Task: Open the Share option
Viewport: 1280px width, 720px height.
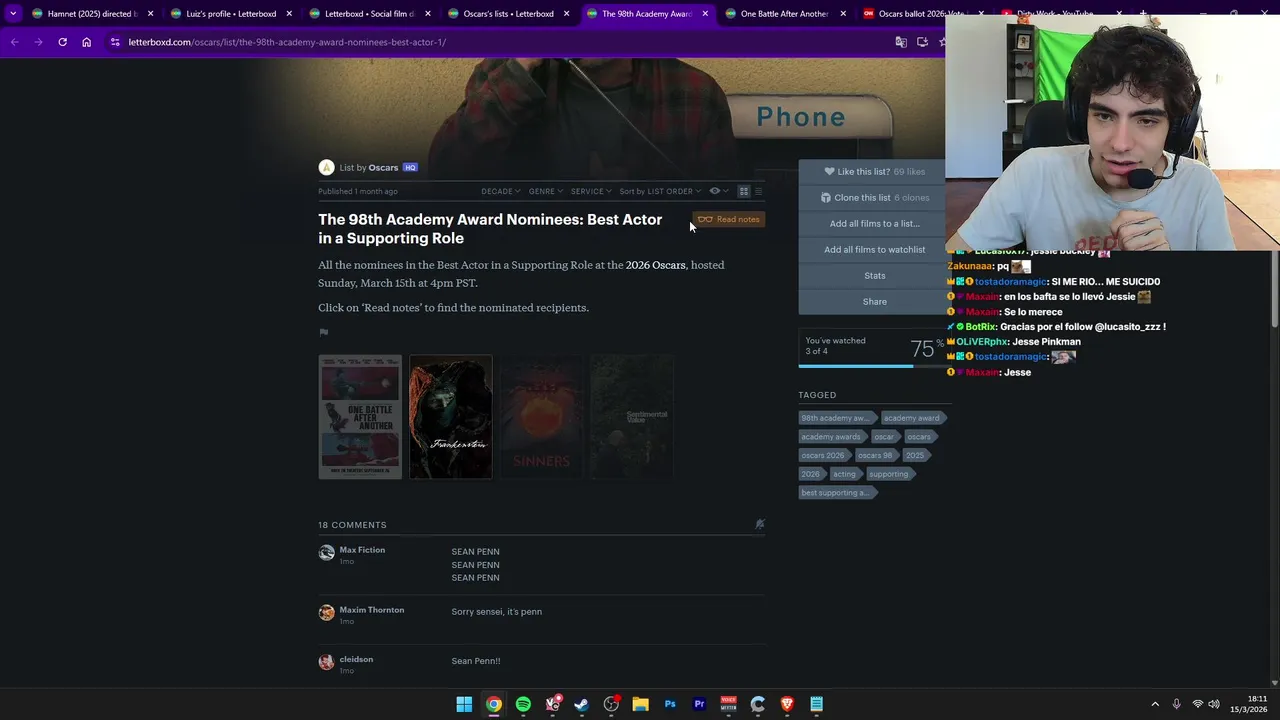Action: (x=874, y=302)
